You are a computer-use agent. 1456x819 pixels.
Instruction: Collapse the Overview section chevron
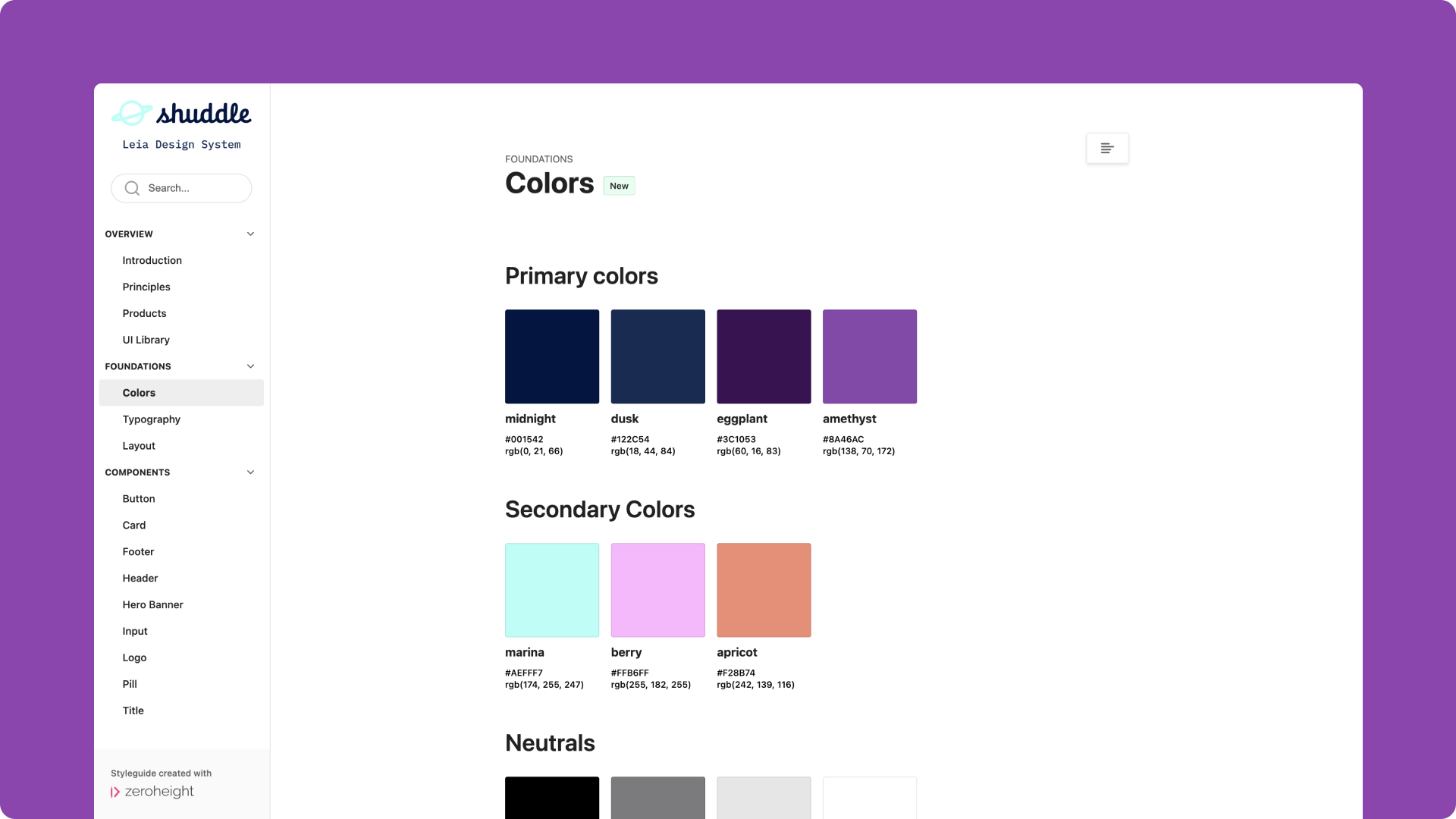[x=250, y=234]
